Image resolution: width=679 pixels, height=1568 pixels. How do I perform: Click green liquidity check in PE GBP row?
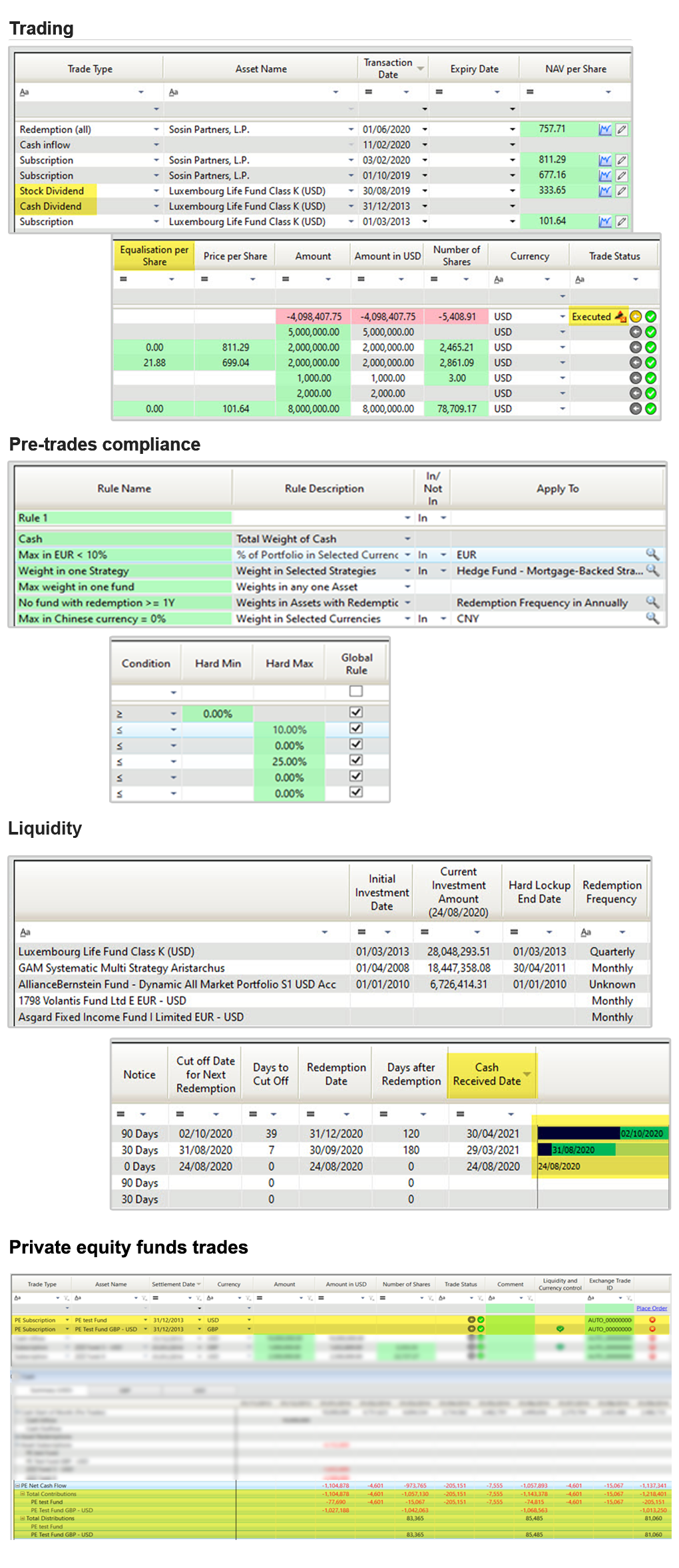pyautogui.click(x=560, y=1329)
